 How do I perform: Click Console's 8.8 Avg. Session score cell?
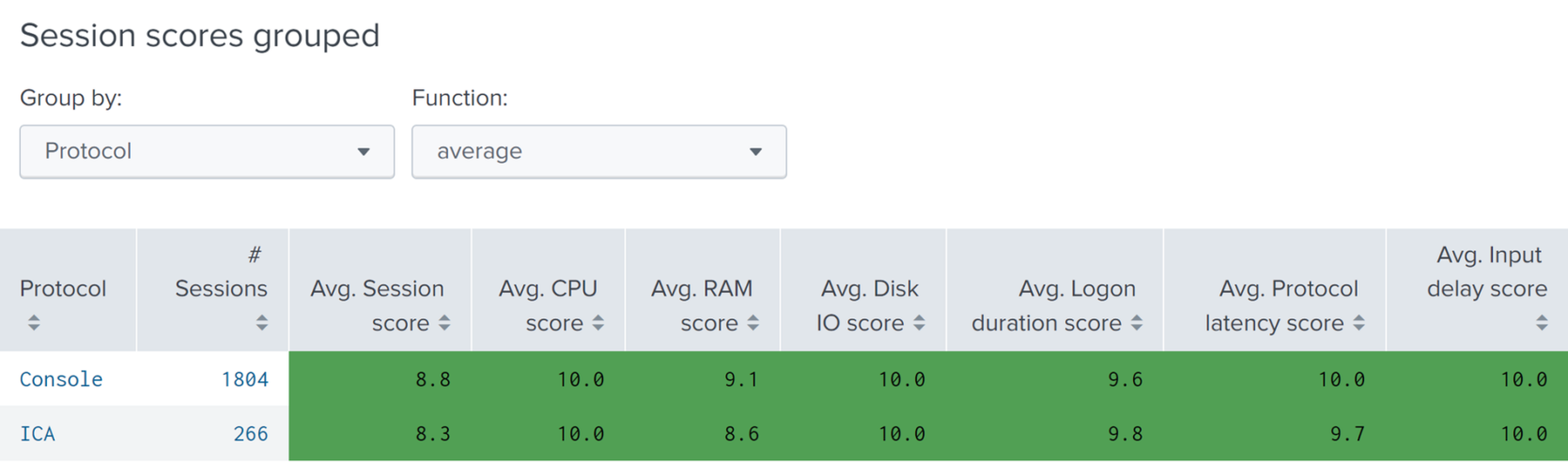pyautogui.click(x=432, y=379)
